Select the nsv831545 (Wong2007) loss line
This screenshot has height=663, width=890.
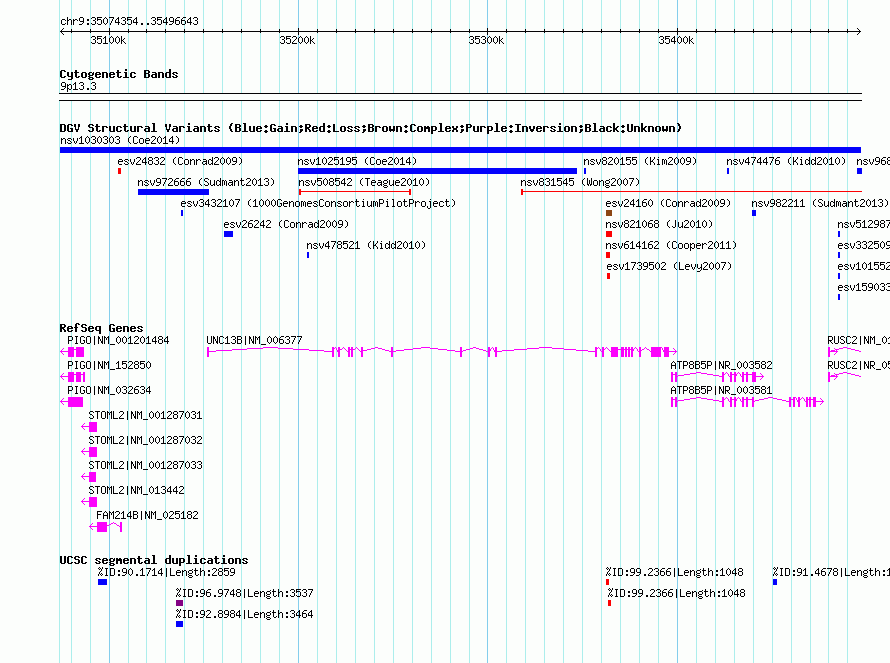click(691, 192)
